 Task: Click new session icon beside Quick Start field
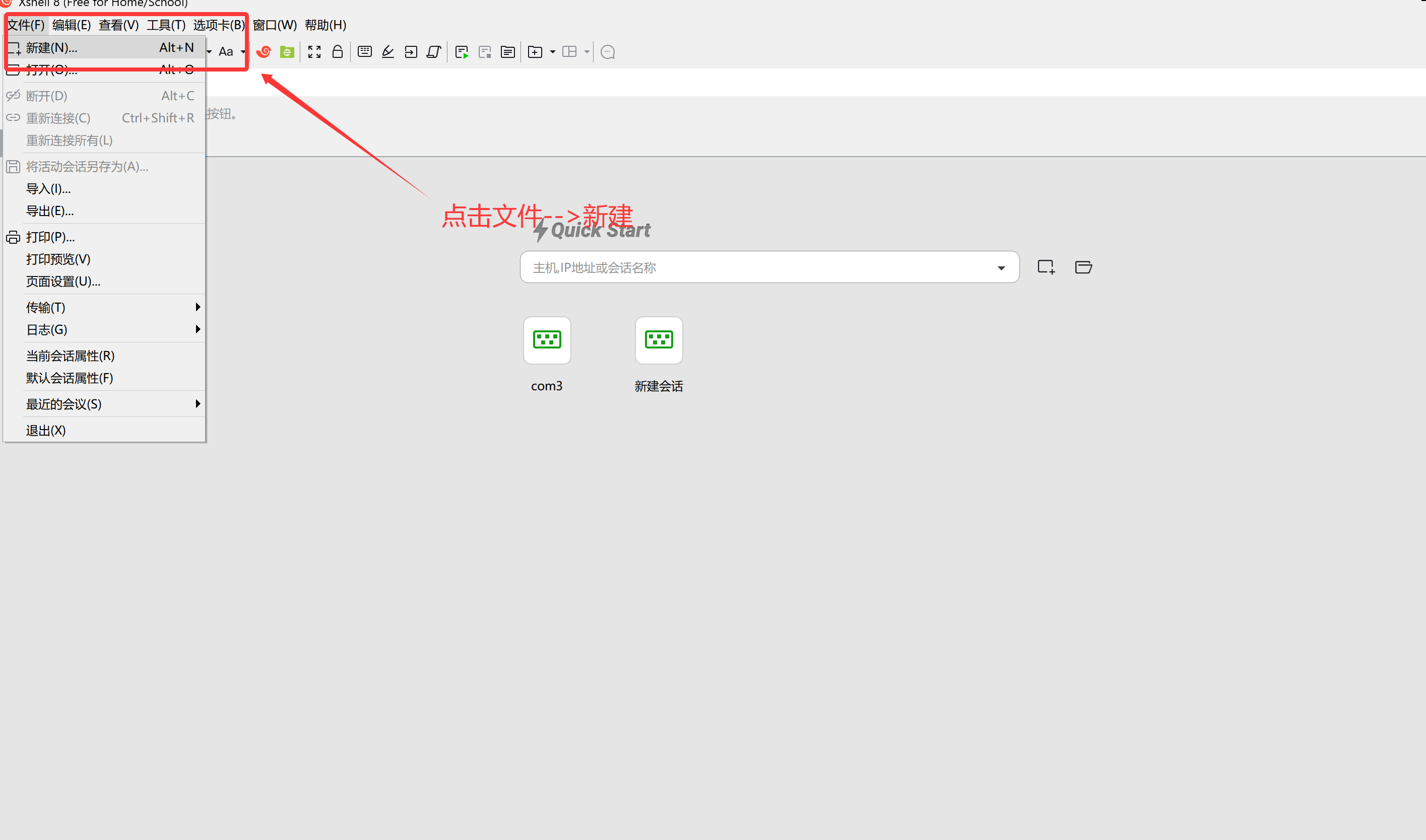[x=1046, y=267]
